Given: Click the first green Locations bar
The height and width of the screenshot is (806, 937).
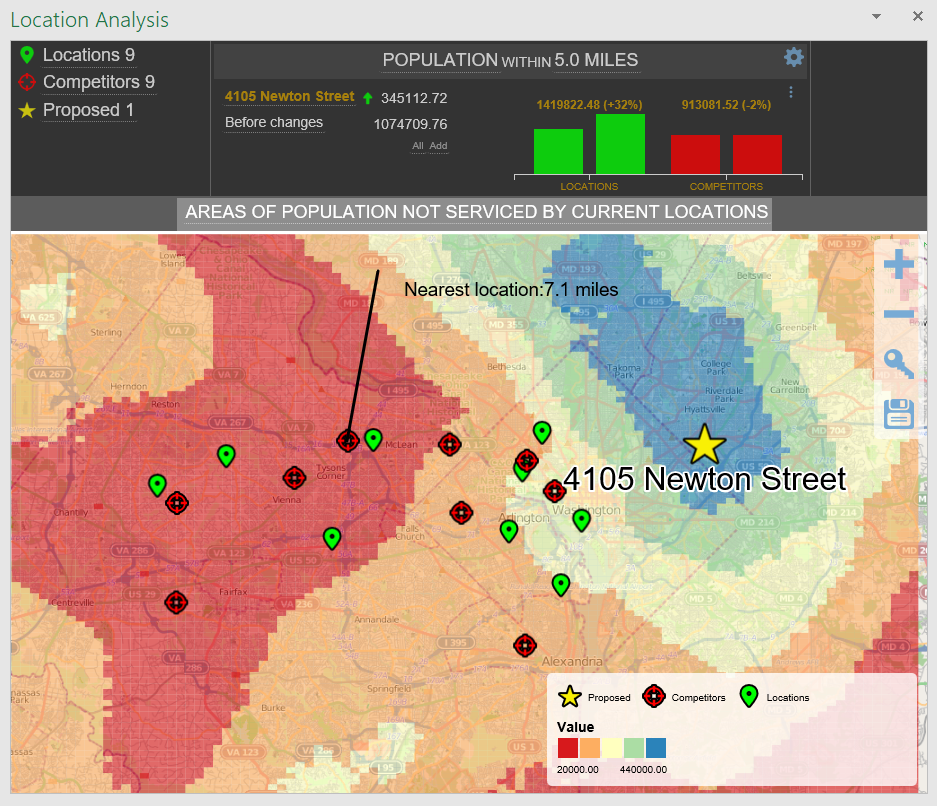Looking at the screenshot, I should 558,152.
